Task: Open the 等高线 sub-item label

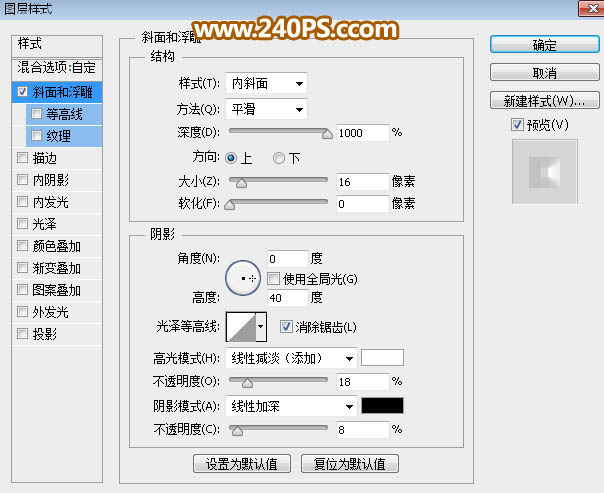Action: (65, 114)
